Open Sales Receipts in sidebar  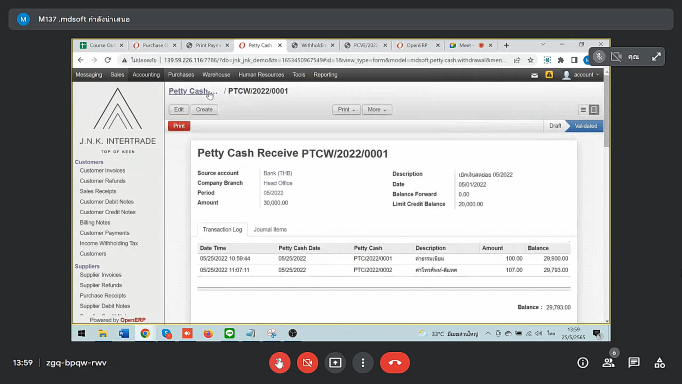point(98,191)
